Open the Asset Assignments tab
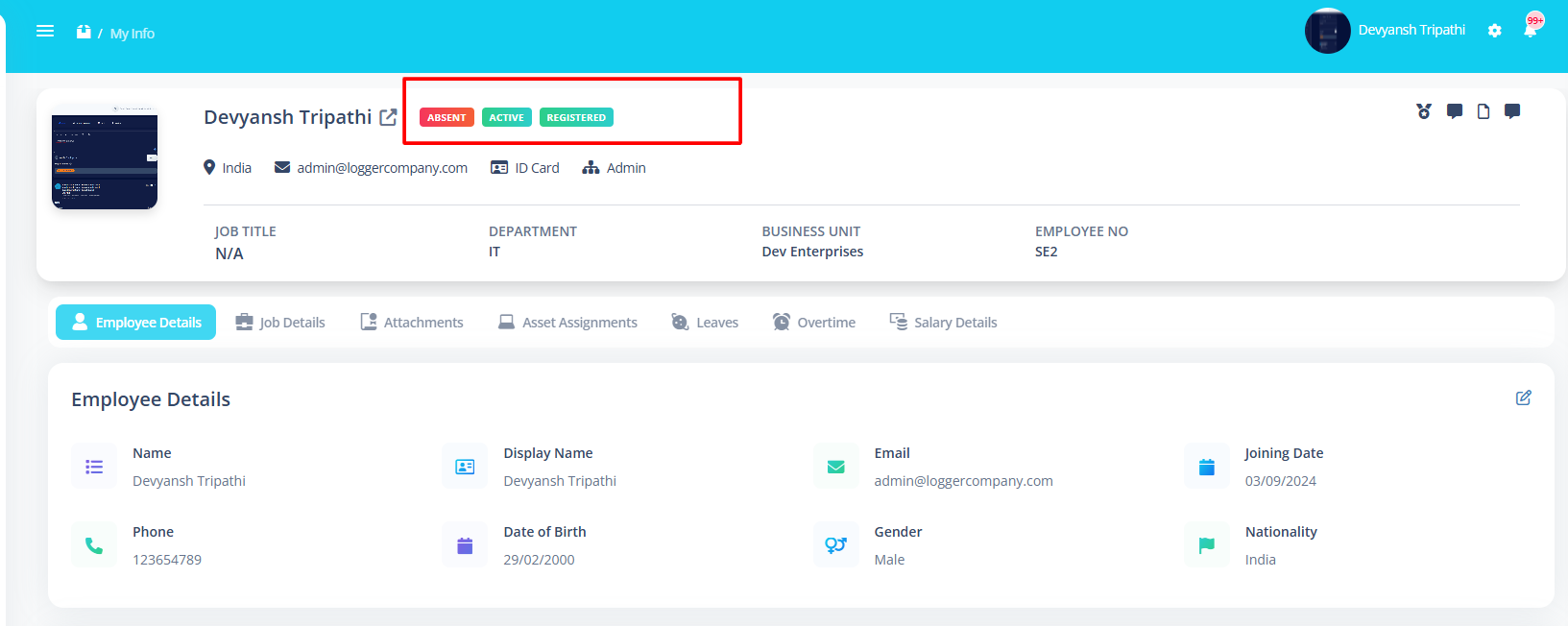This screenshot has height=626, width=1568. 567,323
